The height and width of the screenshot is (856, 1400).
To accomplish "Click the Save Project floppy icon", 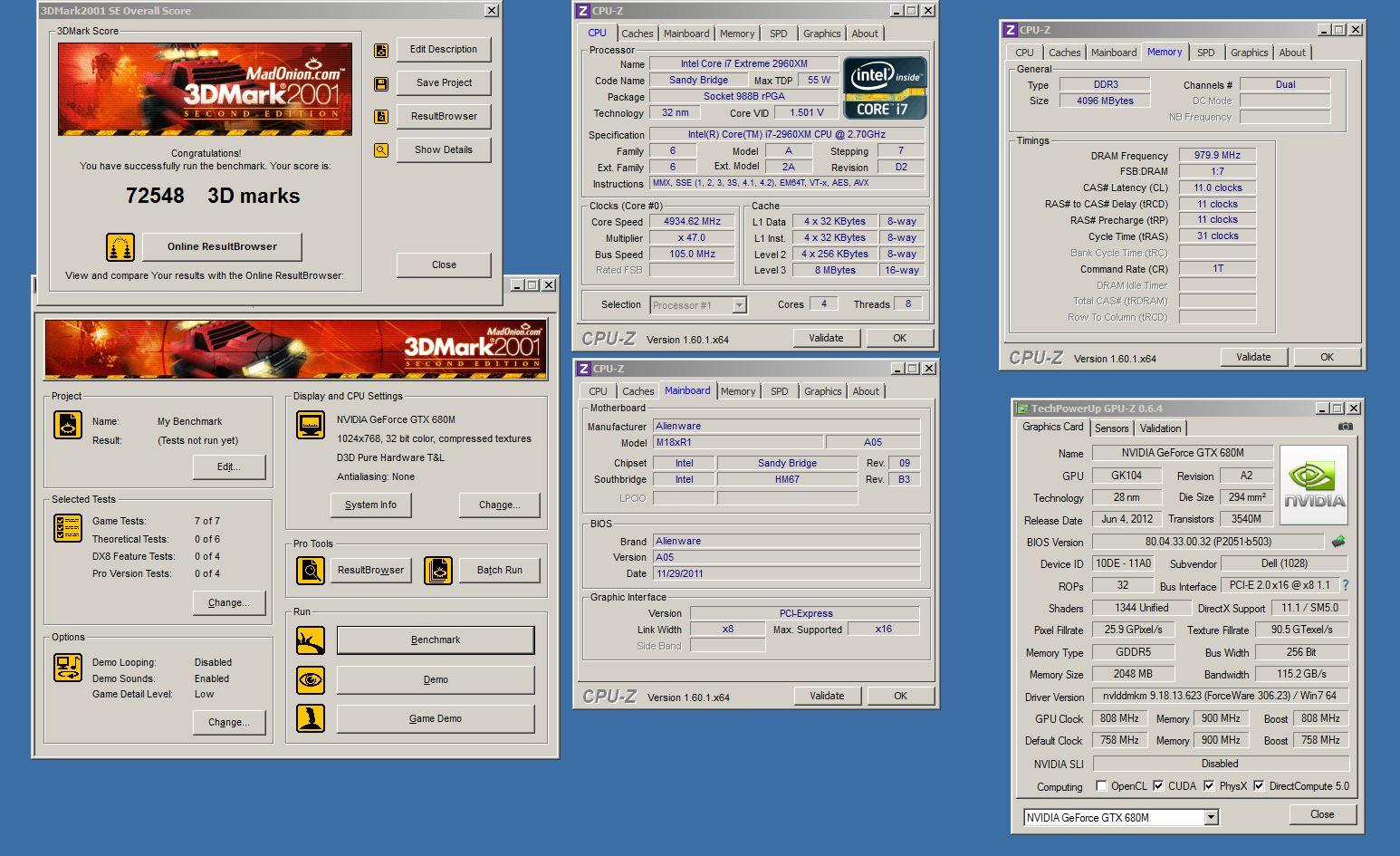I will 381,83.
